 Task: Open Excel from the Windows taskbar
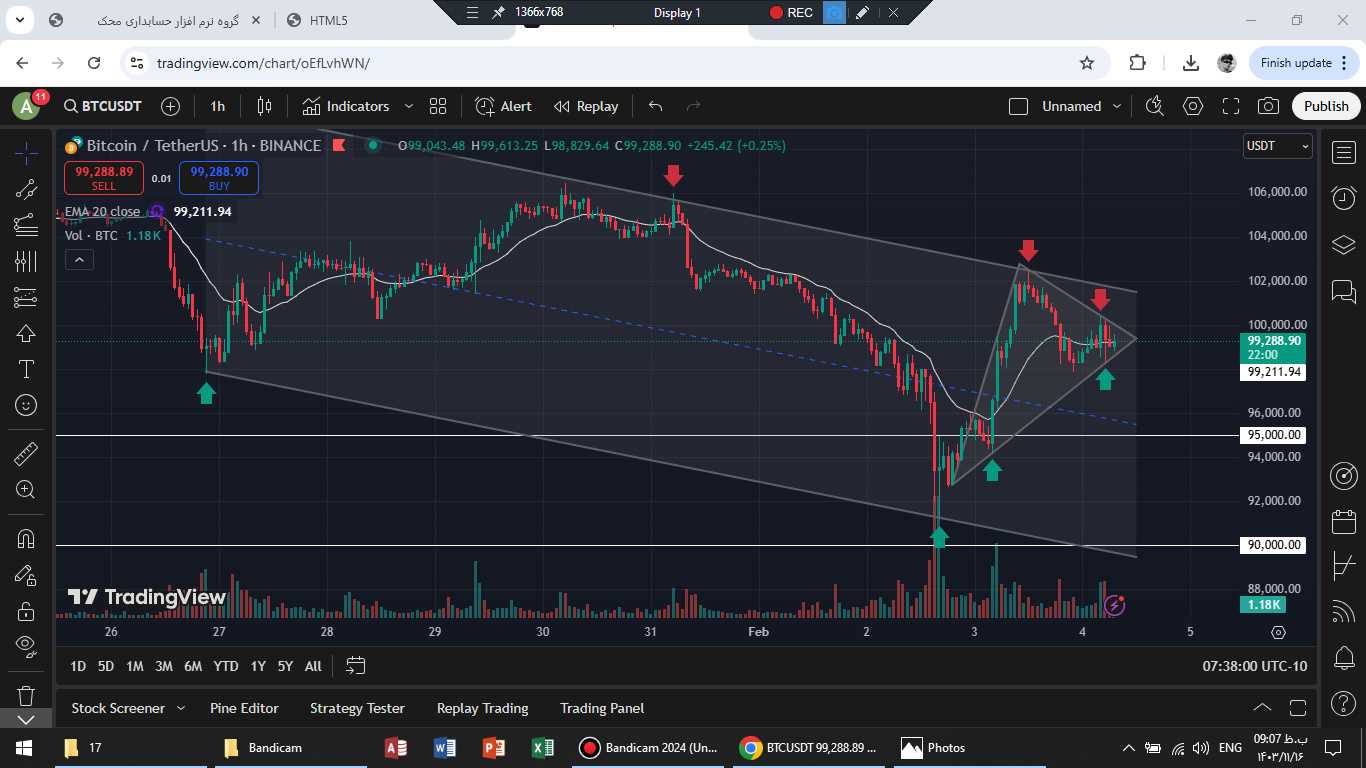542,747
